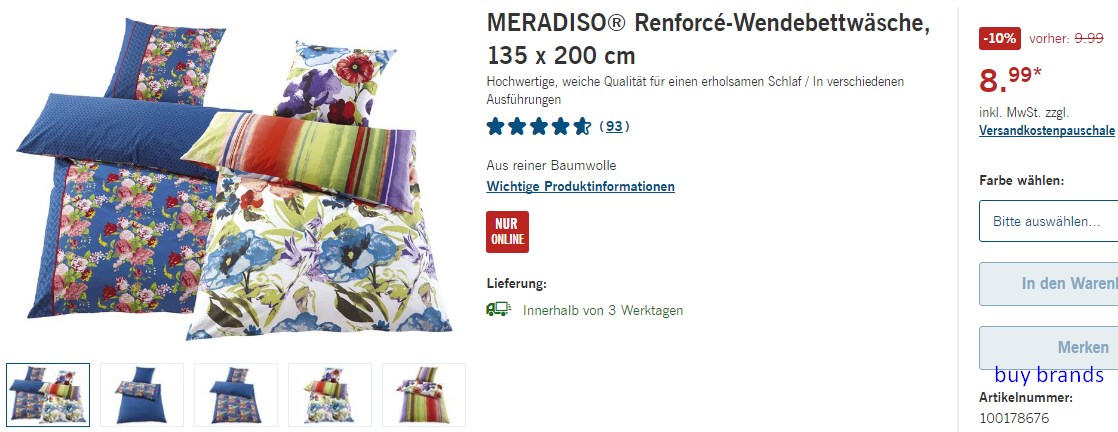Click the article number 100178676
The height and width of the screenshot is (432, 1118).
[1014, 418]
